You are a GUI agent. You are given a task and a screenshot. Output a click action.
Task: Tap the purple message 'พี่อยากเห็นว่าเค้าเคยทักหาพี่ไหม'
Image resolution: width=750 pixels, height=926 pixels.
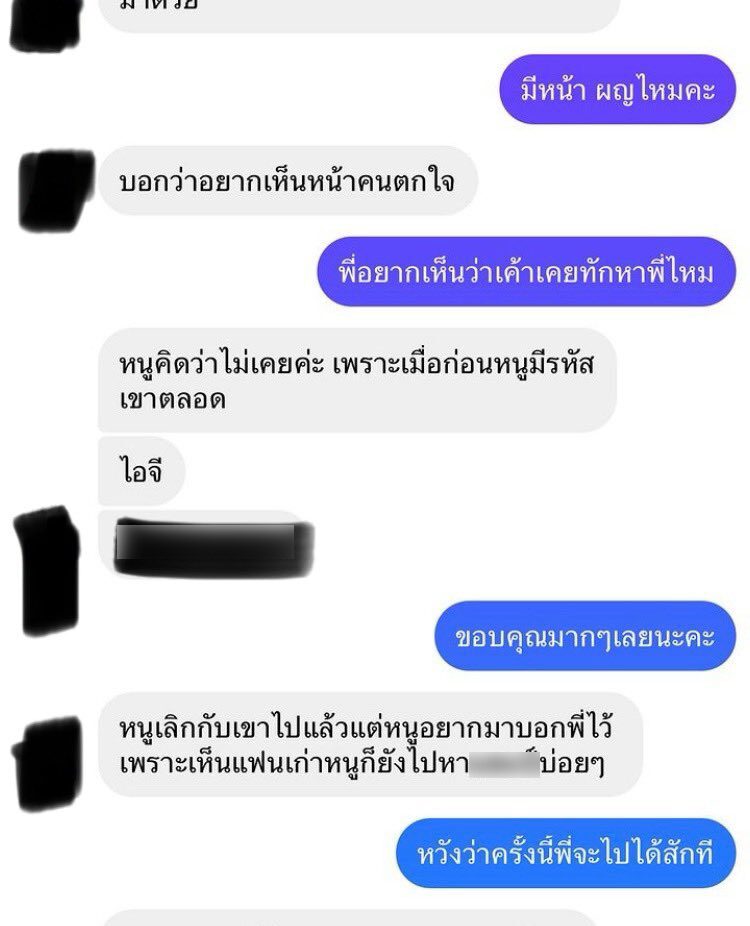click(x=527, y=272)
